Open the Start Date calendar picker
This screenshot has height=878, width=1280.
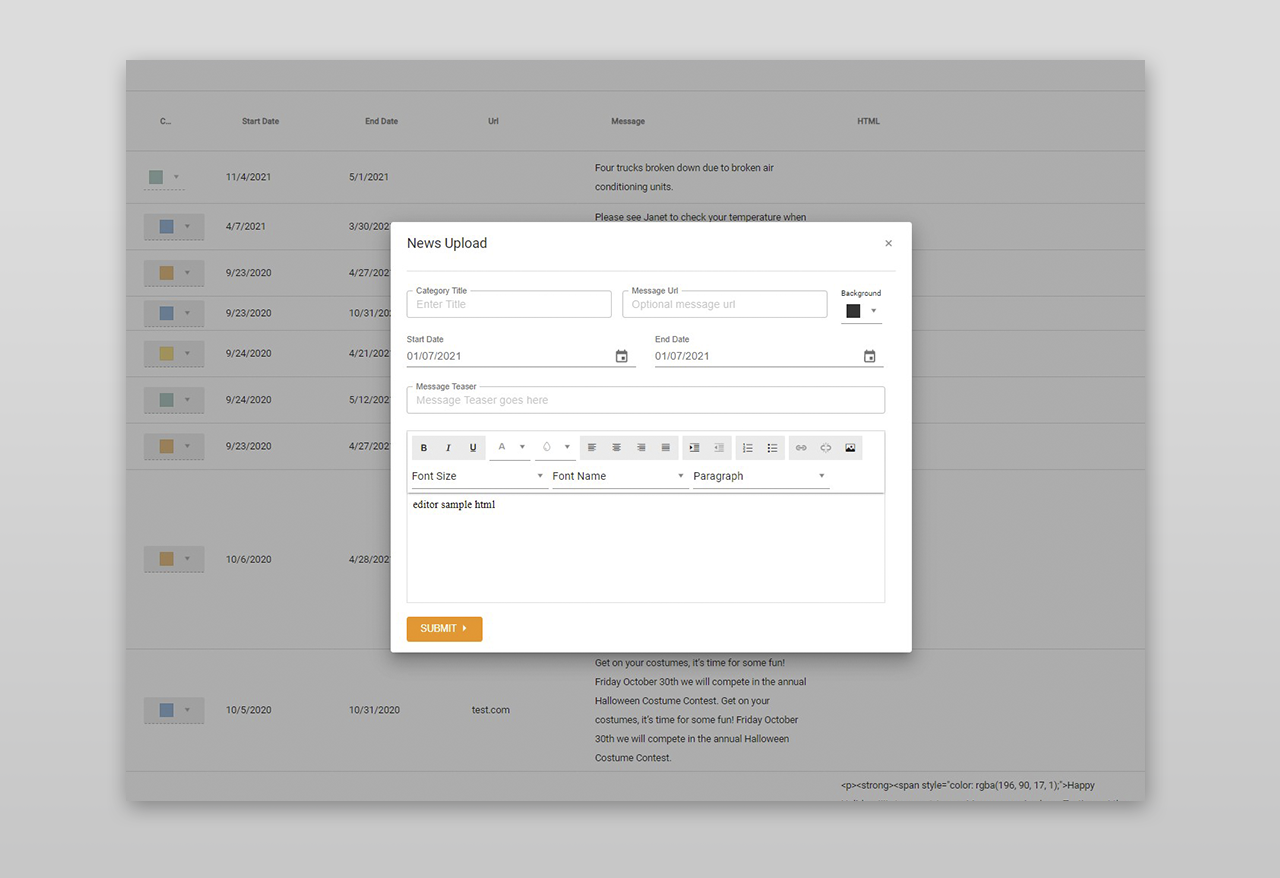(x=621, y=356)
